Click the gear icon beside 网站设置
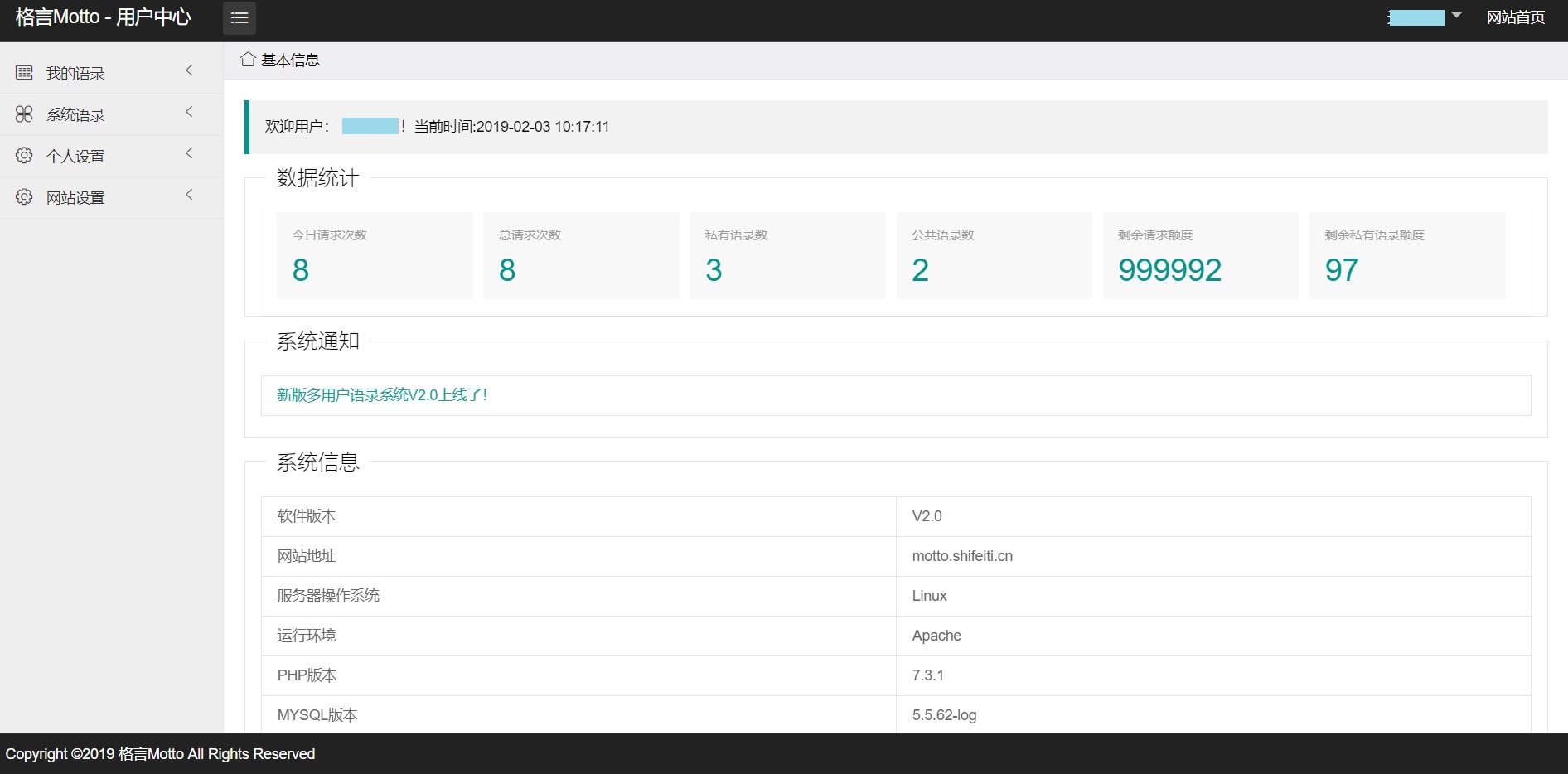 (24, 197)
